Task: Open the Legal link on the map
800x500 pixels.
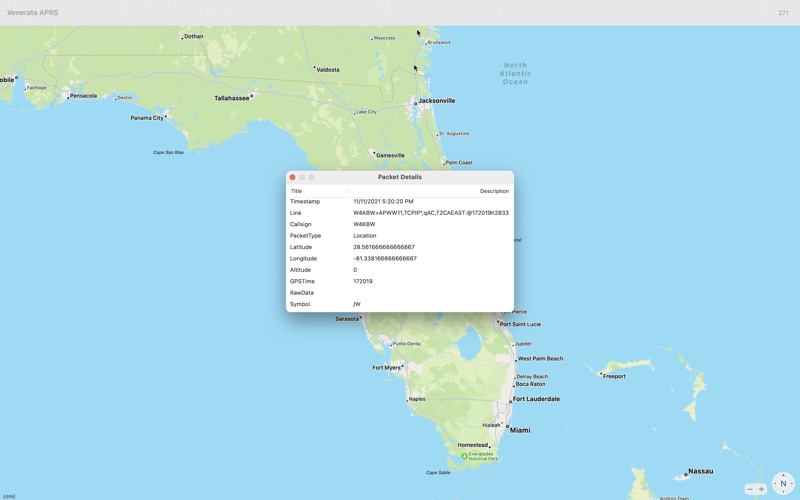Action: [9, 496]
